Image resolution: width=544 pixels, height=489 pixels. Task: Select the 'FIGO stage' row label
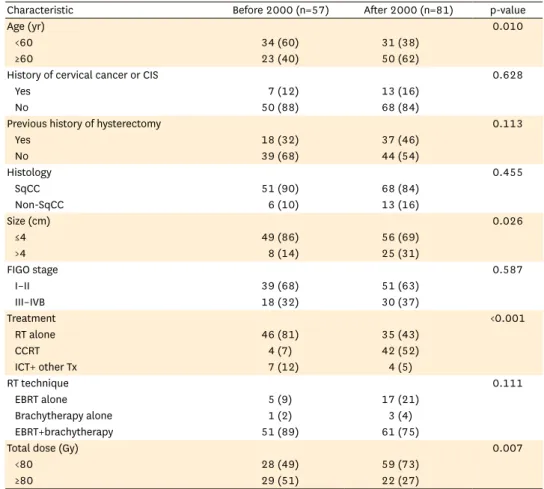click(32, 270)
